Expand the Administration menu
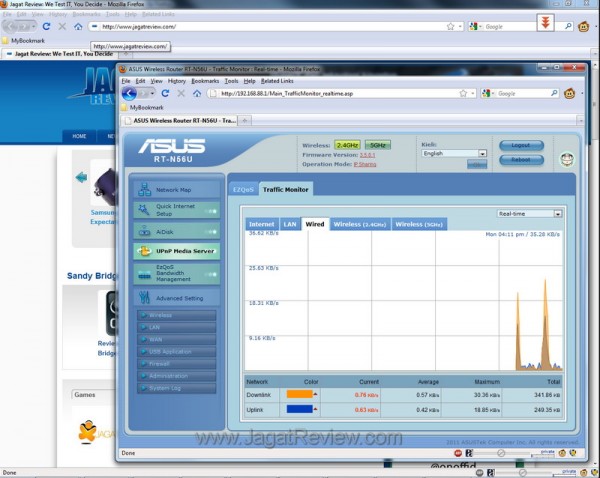The width and height of the screenshot is (600, 478). point(177,376)
